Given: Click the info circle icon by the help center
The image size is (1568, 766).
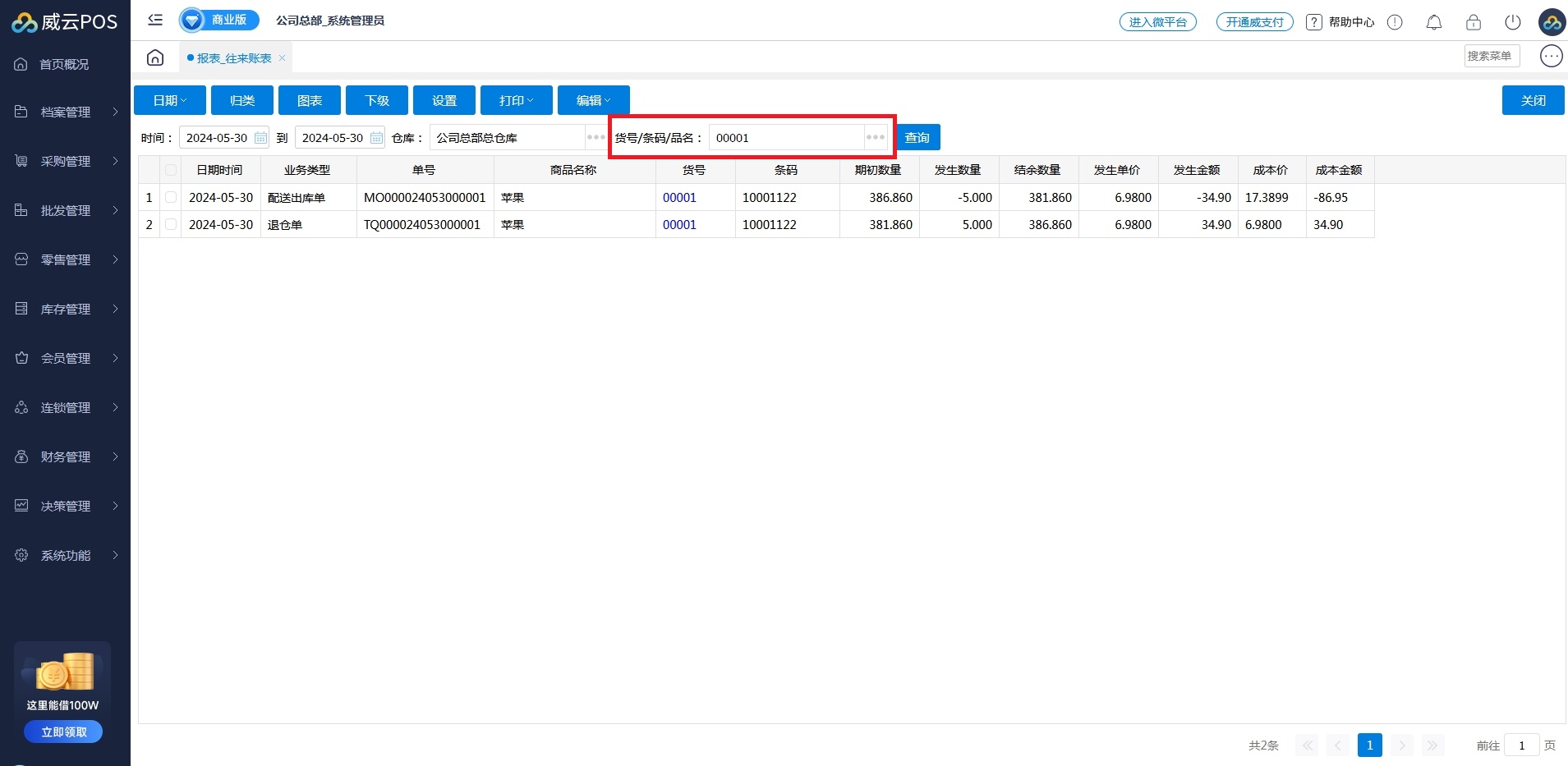Looking at the screenshot, I should click(x=1395, y=22).
